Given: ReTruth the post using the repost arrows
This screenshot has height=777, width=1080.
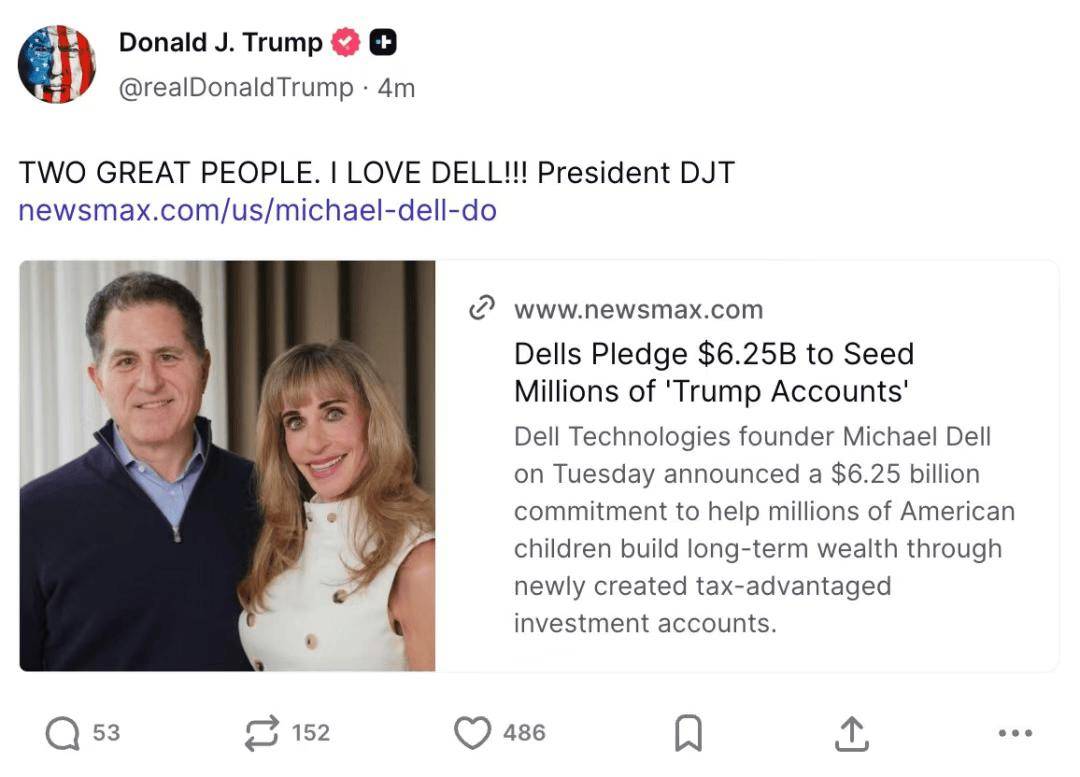Looking at the screenshot, I should coord(262,734).
